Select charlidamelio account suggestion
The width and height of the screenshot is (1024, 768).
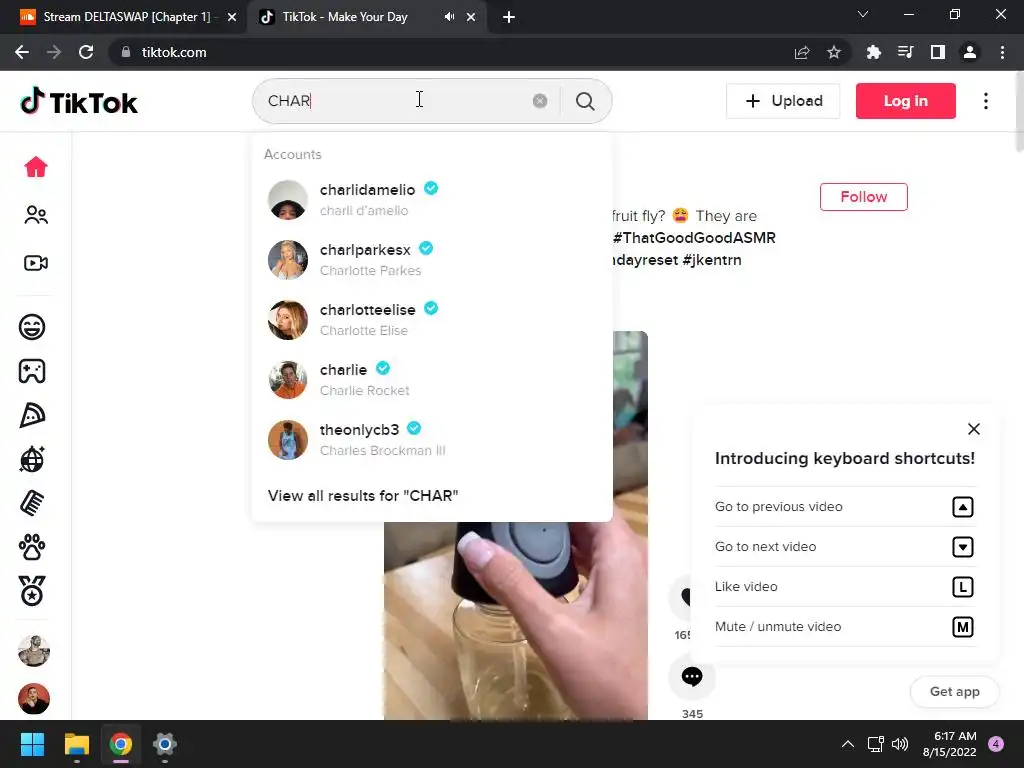point(432,200)
